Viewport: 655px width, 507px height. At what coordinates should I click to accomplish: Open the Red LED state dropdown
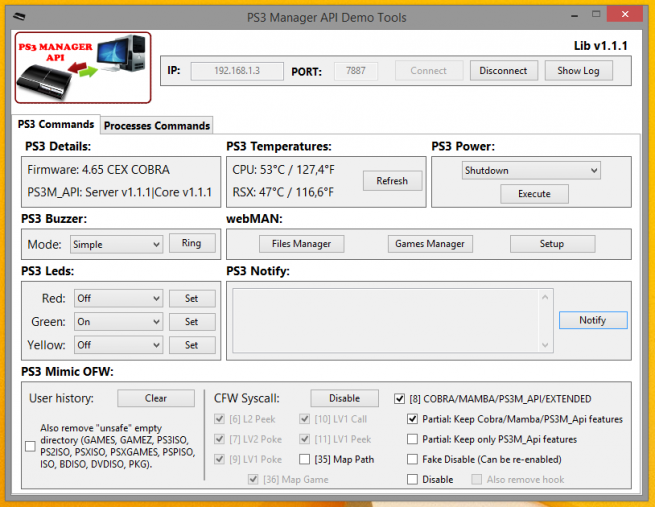coord(117,298)
